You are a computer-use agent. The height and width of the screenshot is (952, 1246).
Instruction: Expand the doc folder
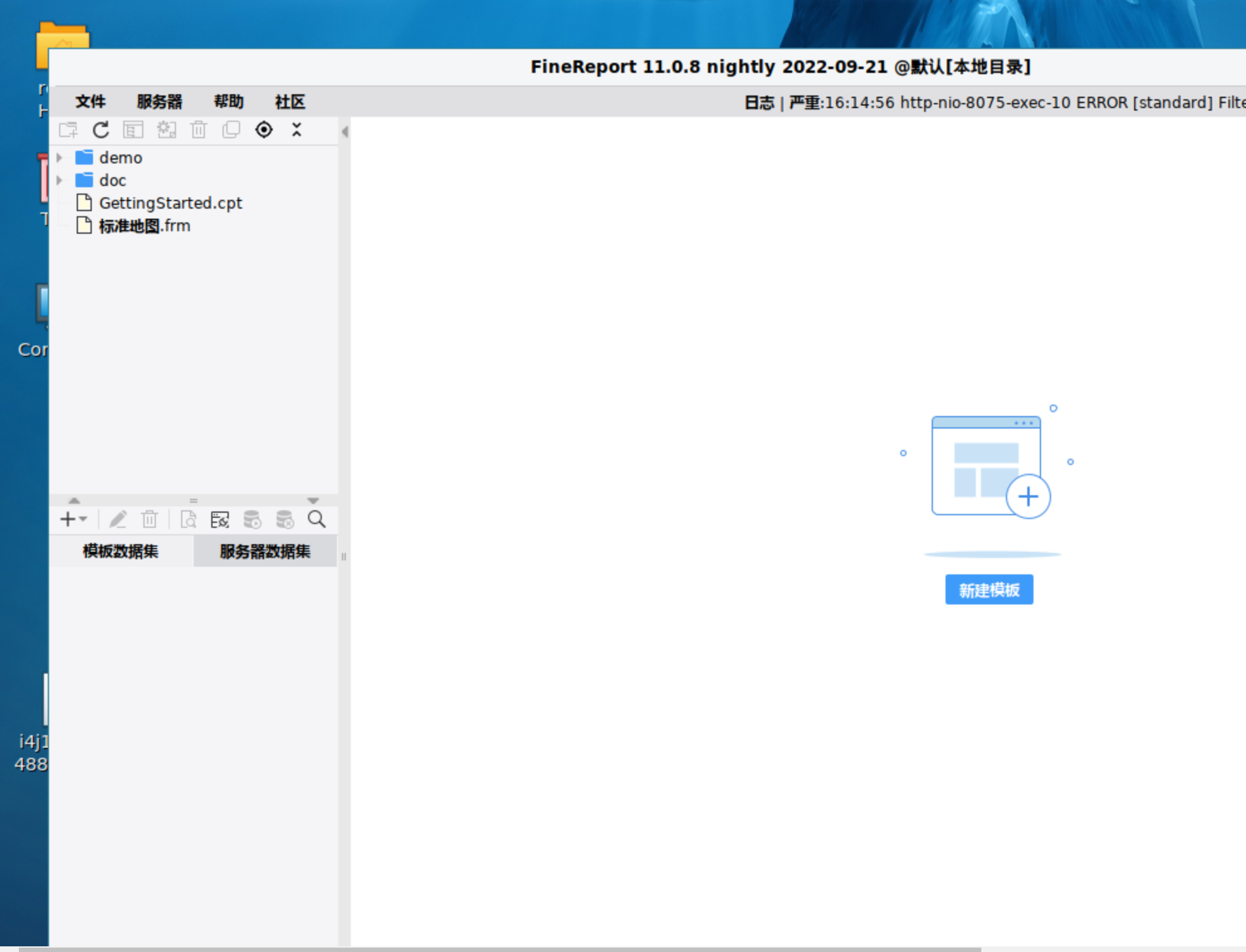point(60,180)
